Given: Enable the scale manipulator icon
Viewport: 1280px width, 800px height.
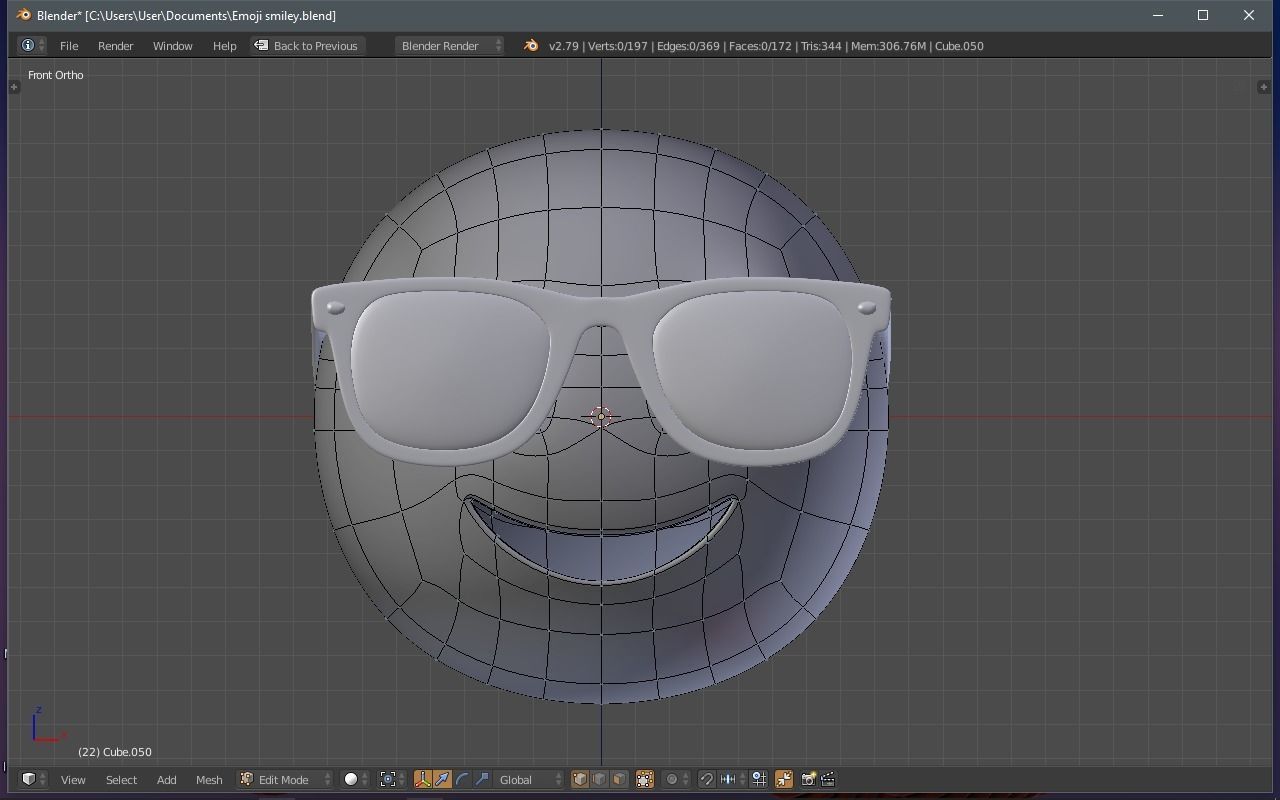Looking at the screenshot, I should click(x=482, y=779).
